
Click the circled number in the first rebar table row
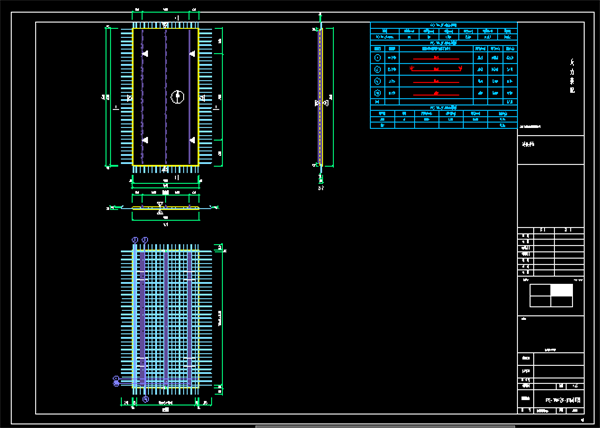click(x=378, y=58)
